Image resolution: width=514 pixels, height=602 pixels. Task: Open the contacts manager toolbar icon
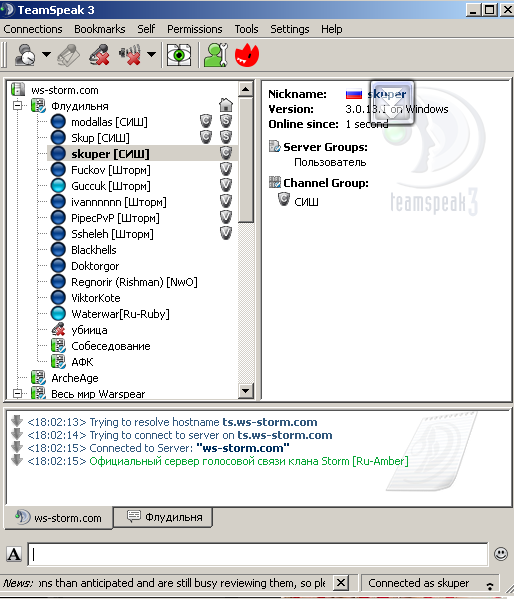click(215, 55)
